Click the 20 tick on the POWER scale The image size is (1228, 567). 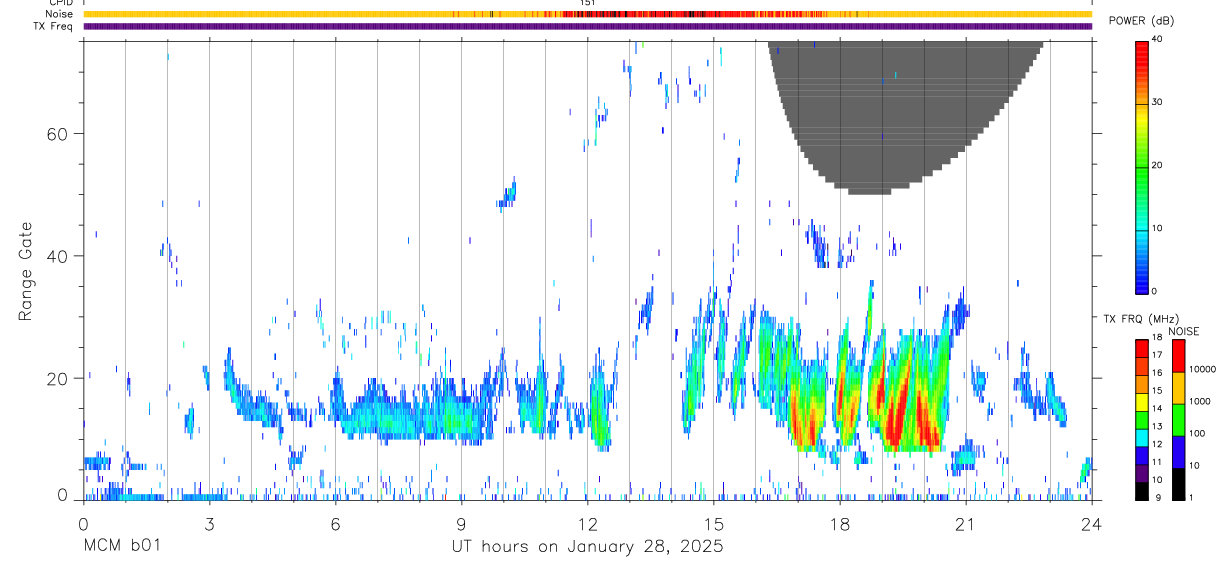tap(1157, 166)
